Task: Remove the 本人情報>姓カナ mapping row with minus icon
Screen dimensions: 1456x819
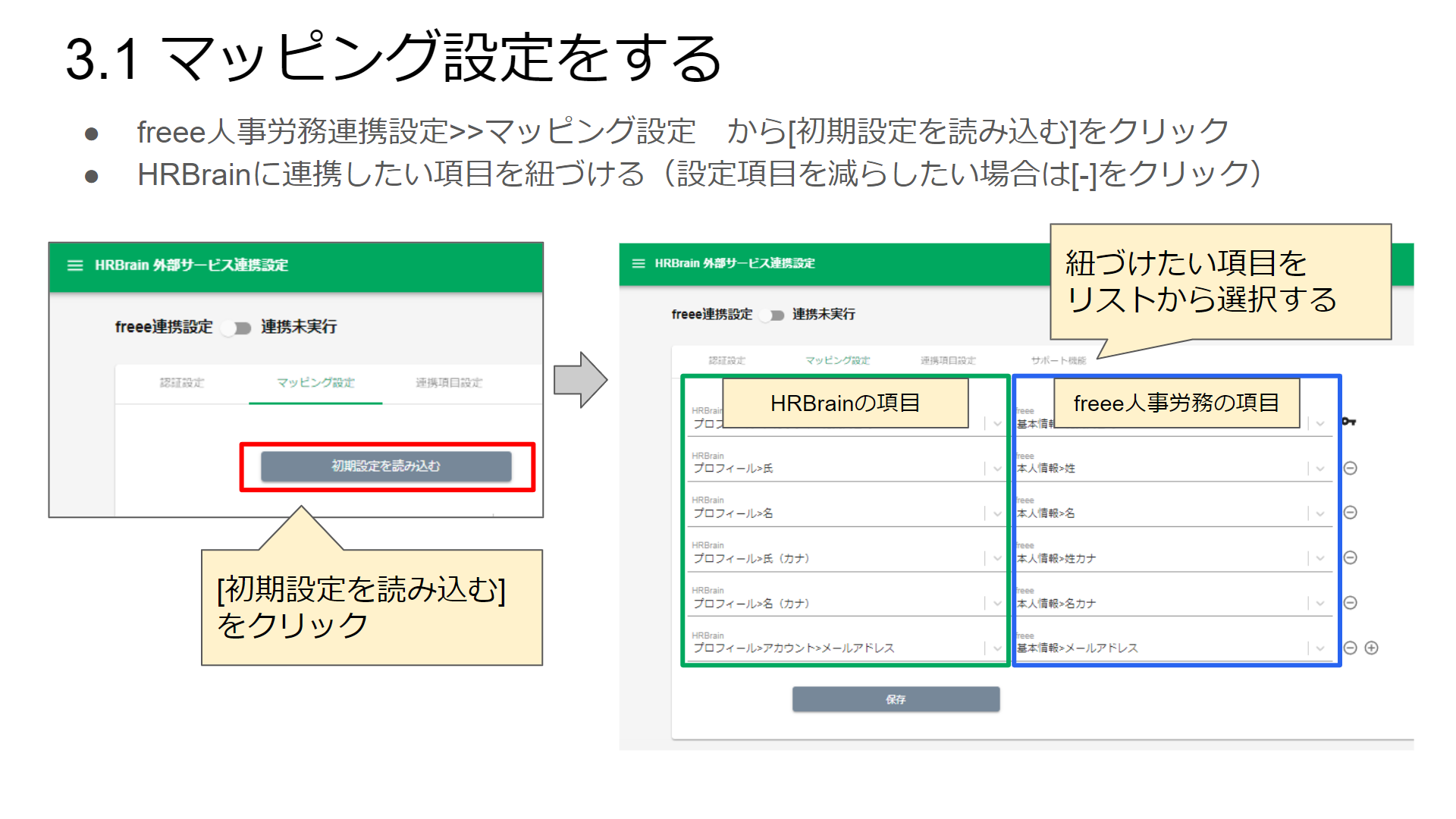Action: (1350, 557)
